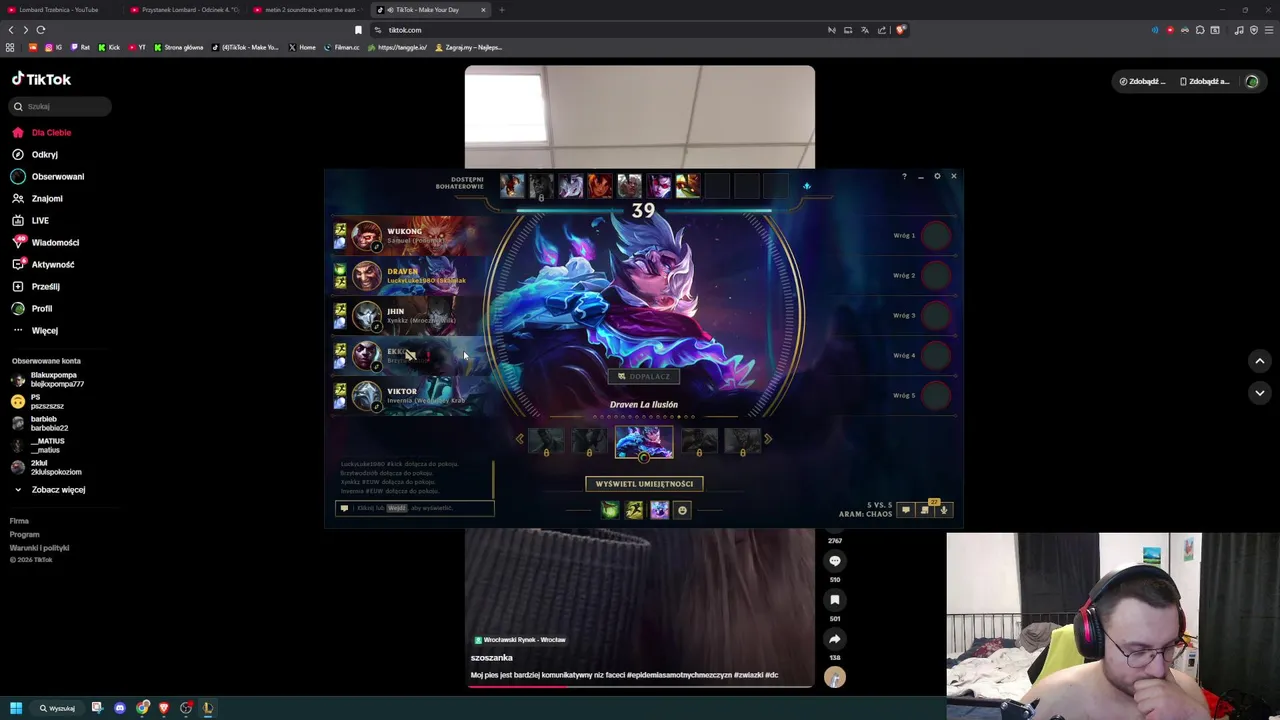Open szoszanka author profile name
This screenshot has height=720, width=1280.
(x=492, y=658)
